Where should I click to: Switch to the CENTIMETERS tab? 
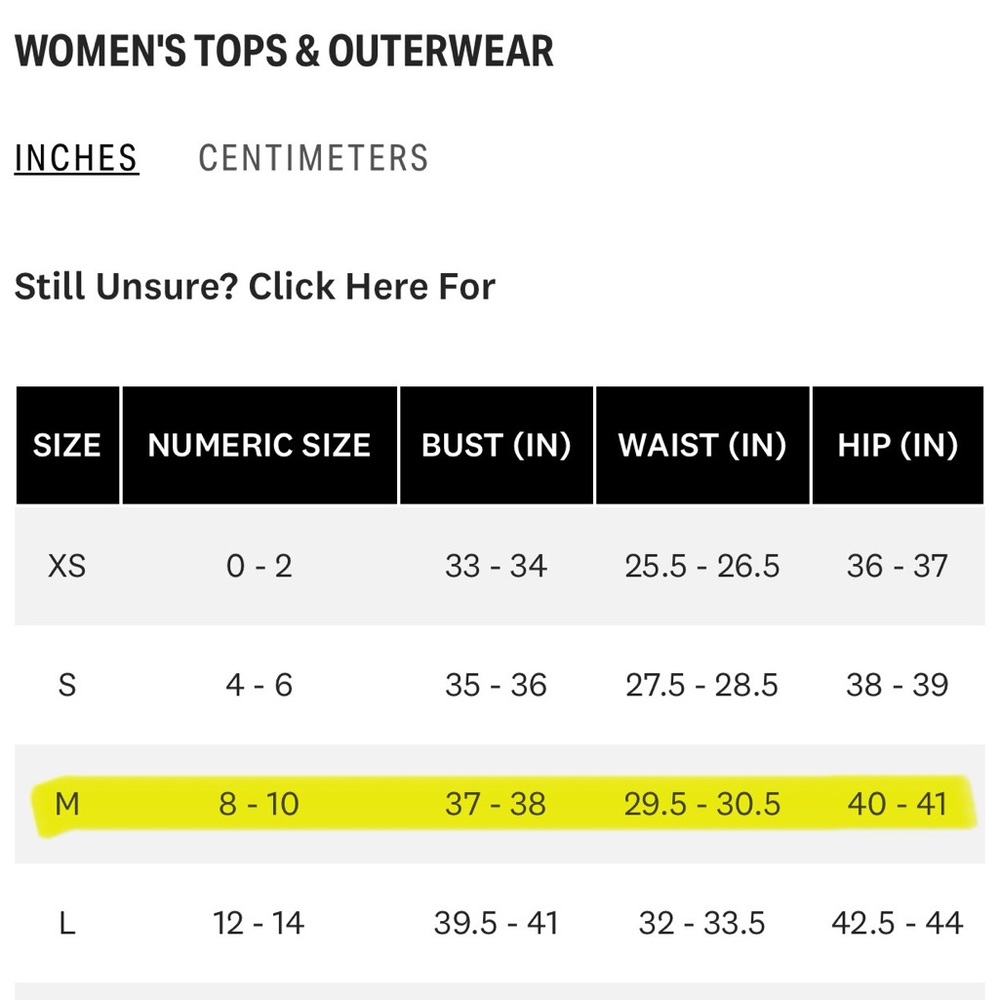313,158
